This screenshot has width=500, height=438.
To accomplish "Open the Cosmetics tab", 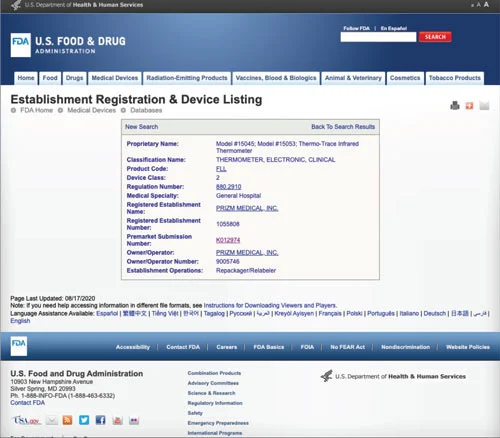I will (x=405, y=78).
